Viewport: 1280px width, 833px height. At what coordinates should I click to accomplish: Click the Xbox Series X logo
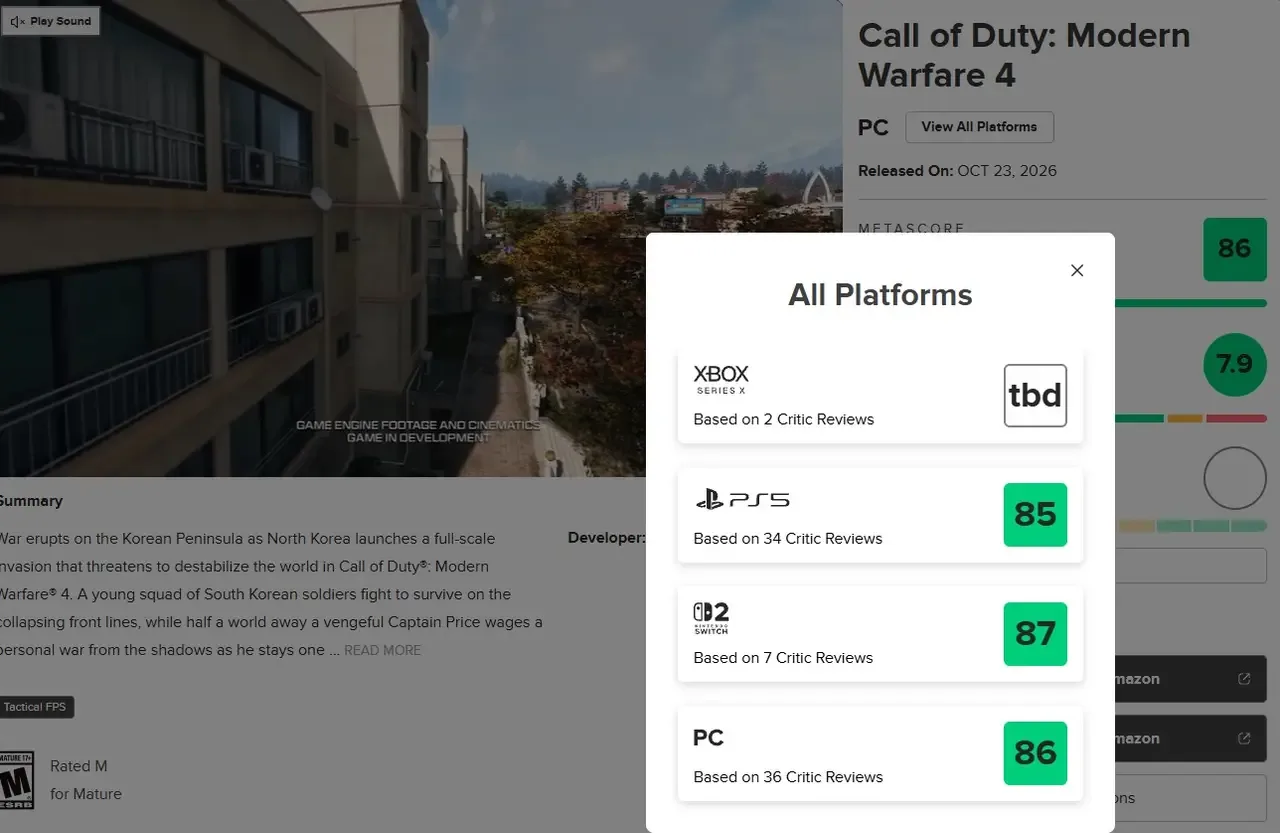(x=721, y=380)
